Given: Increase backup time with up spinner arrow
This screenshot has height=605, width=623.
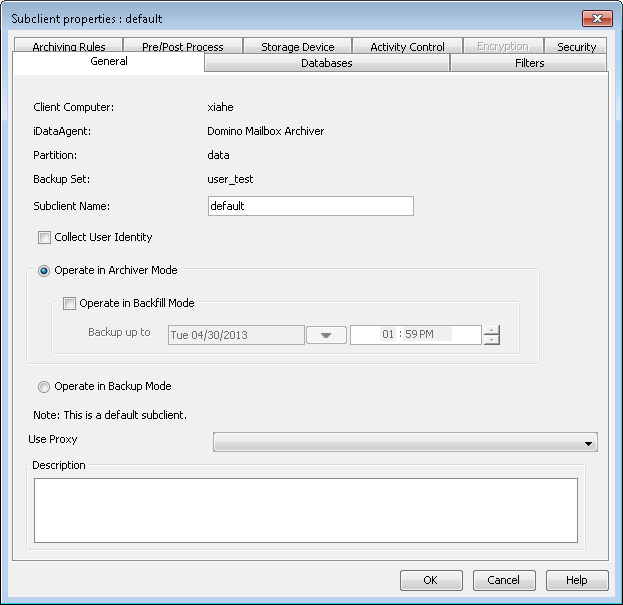Looking at the screenshot, I should pyautogui.click(x=491, y=330).
